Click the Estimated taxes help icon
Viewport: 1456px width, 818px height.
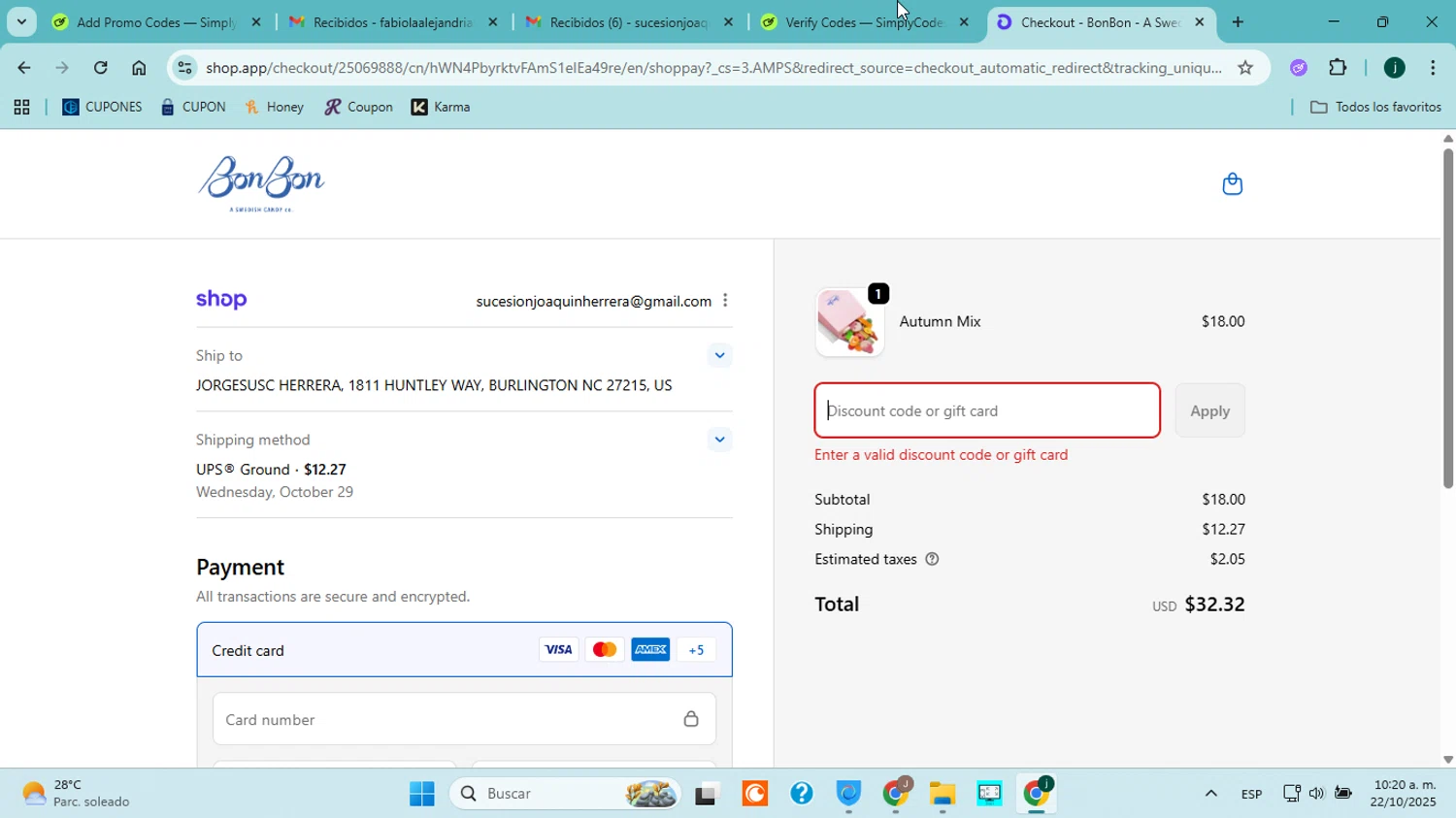click(x=932, y=559)
